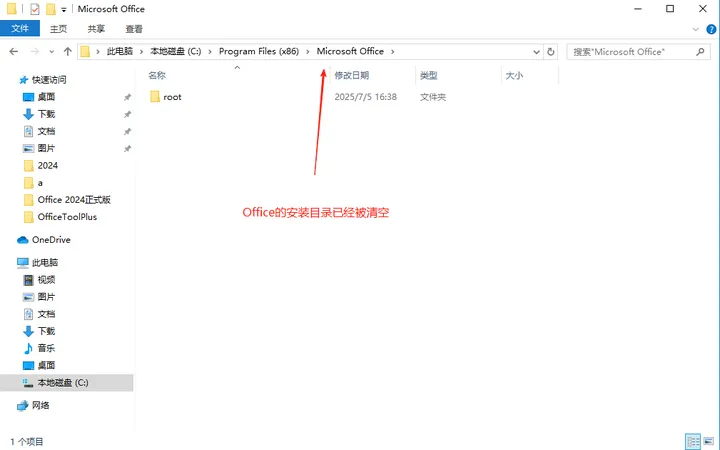
Task: Switch to the 主页 ribbon tab
Action: pyautogui.click(x=58, y=29)
